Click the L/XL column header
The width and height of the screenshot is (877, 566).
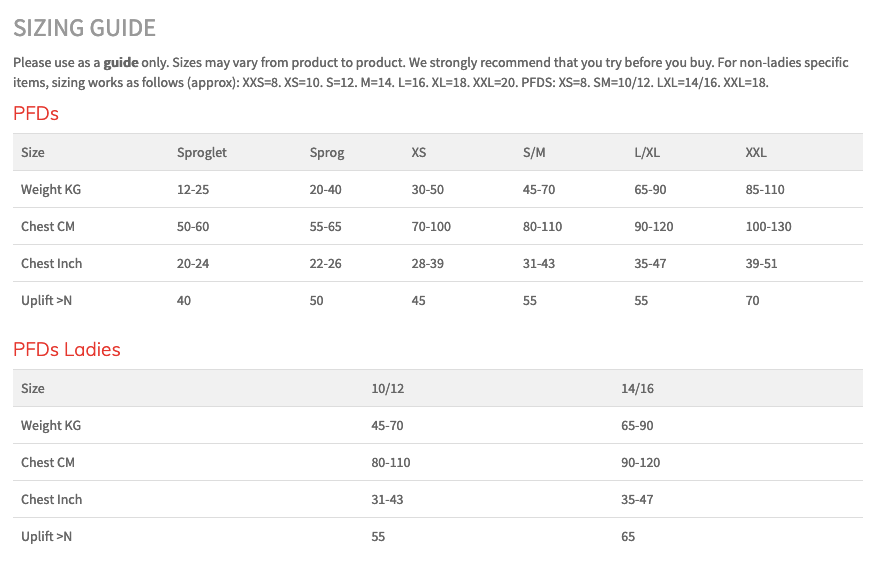[647, 152]
